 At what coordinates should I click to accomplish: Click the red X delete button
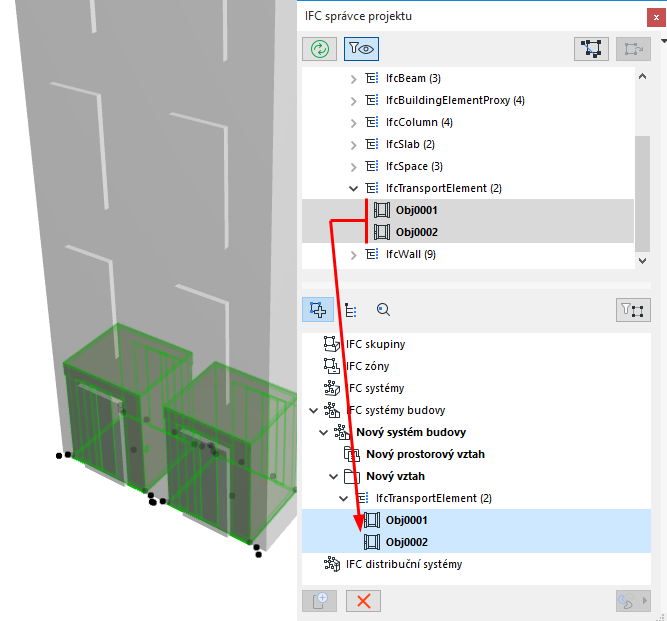363,601
